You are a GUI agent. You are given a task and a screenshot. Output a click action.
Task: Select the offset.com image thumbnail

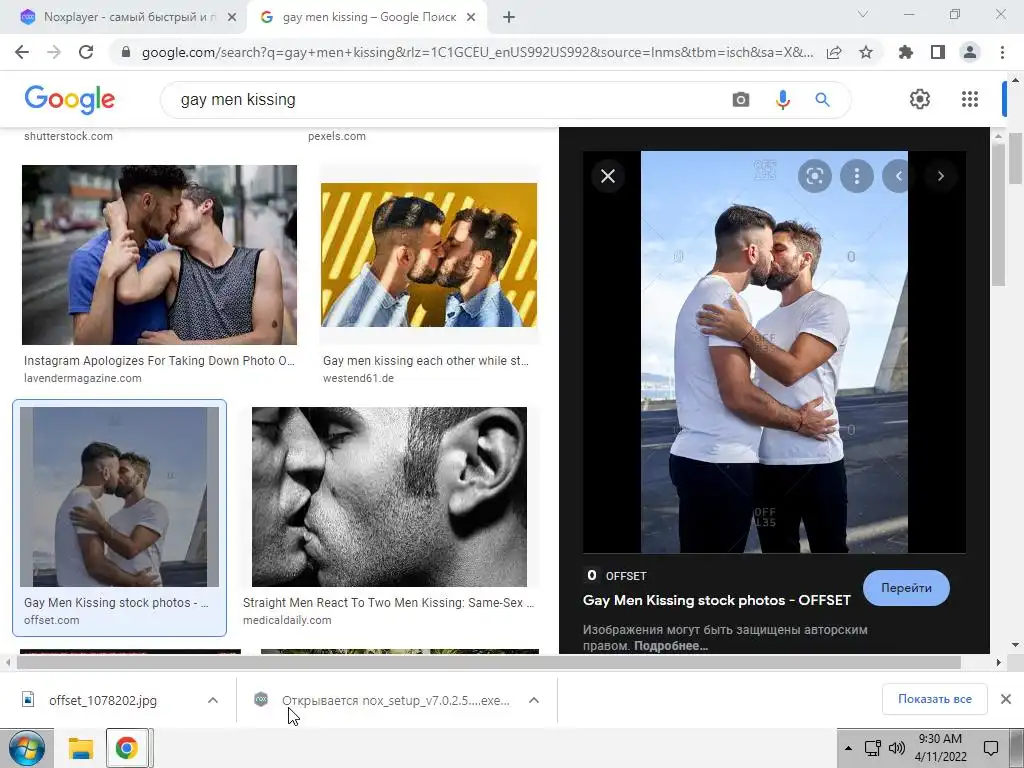(120, 497)
